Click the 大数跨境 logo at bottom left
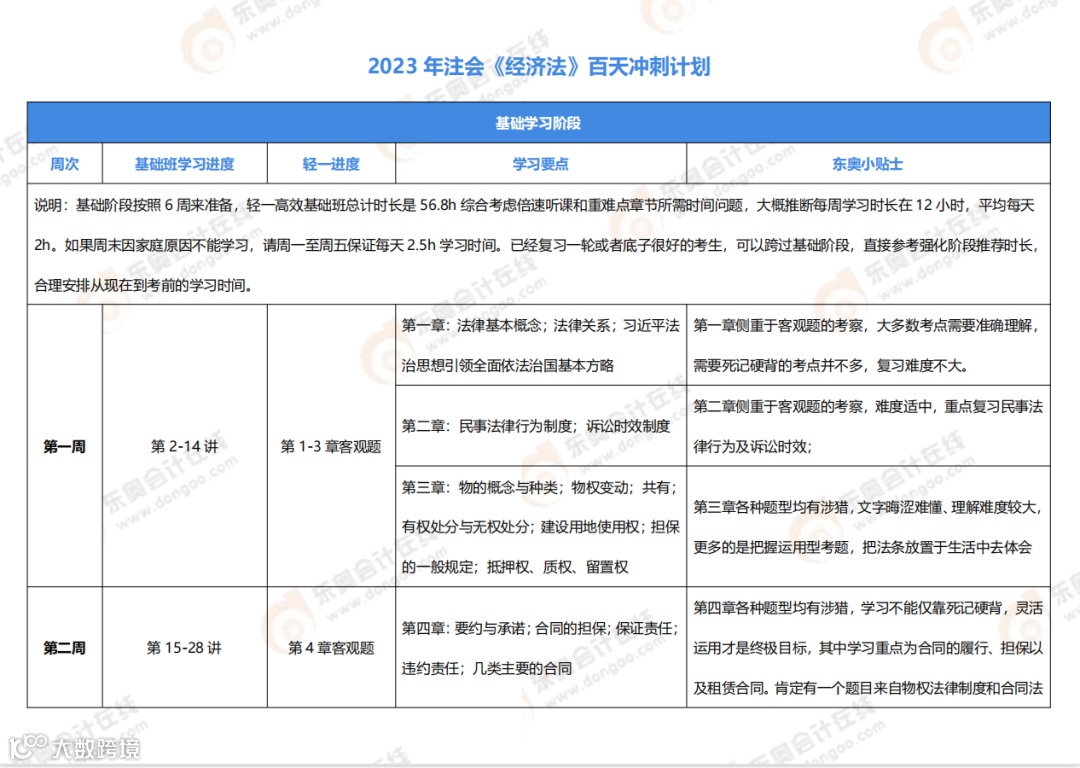 pyautogui.click(x=74, y=747)
